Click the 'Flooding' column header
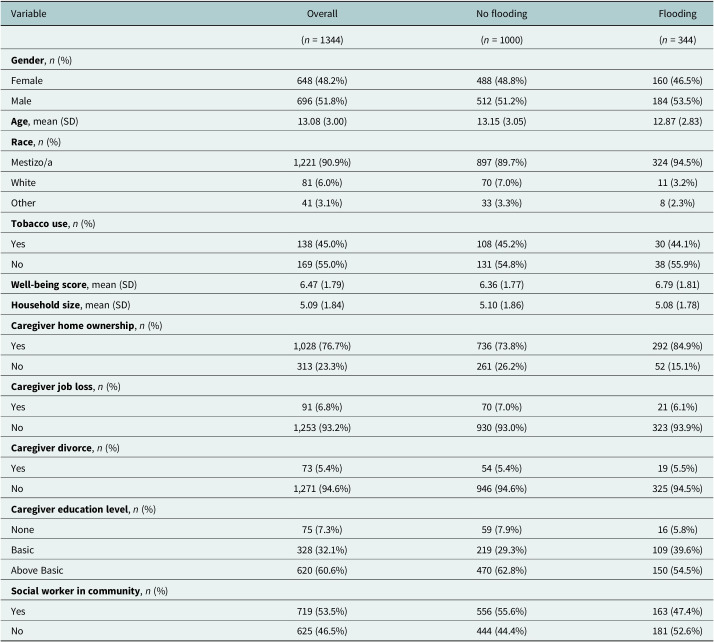The height and width of the screenshot is (642, 714). click(x=683, y=16)
